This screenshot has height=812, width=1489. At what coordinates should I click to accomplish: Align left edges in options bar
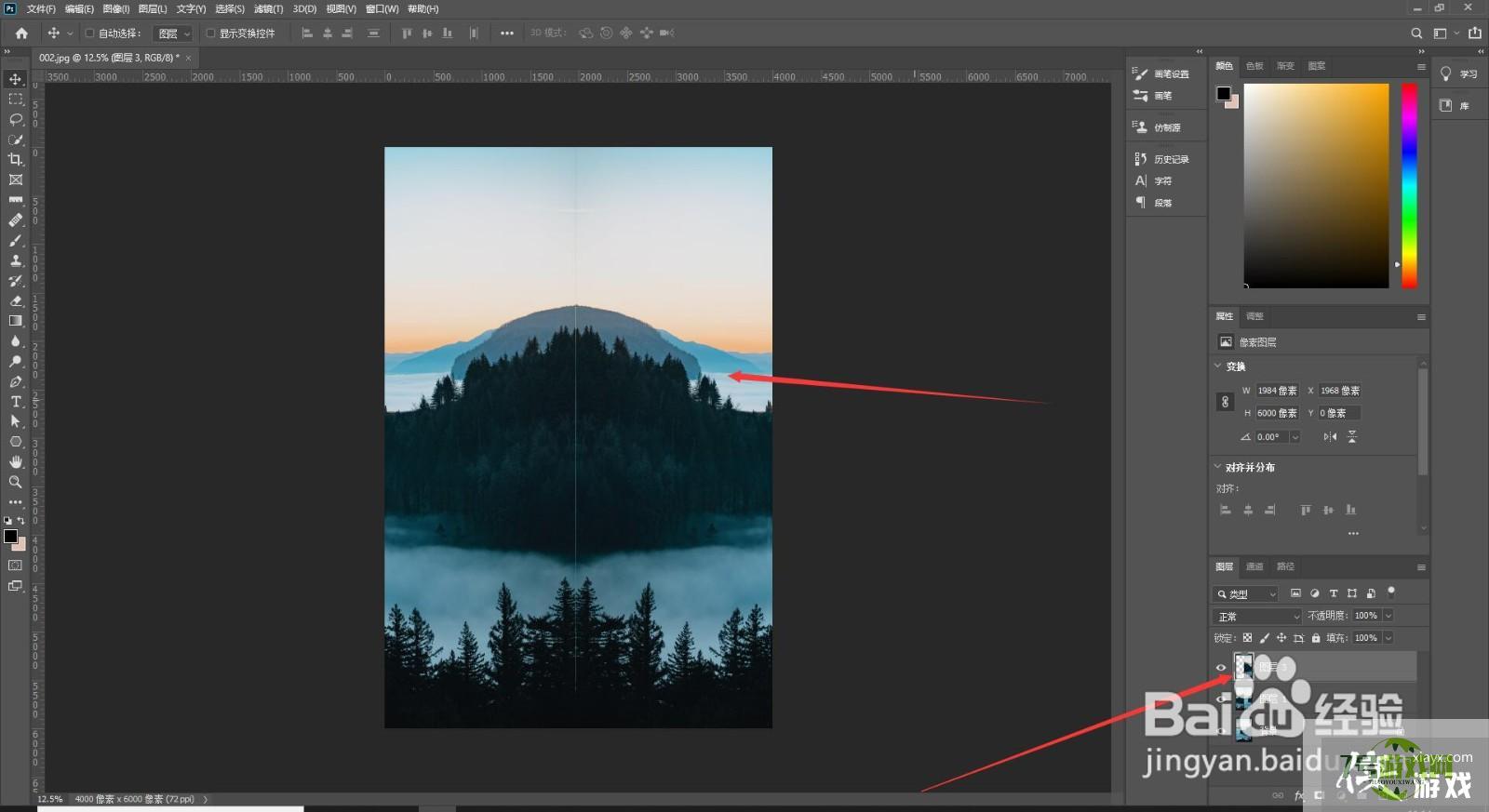[307, 33]
